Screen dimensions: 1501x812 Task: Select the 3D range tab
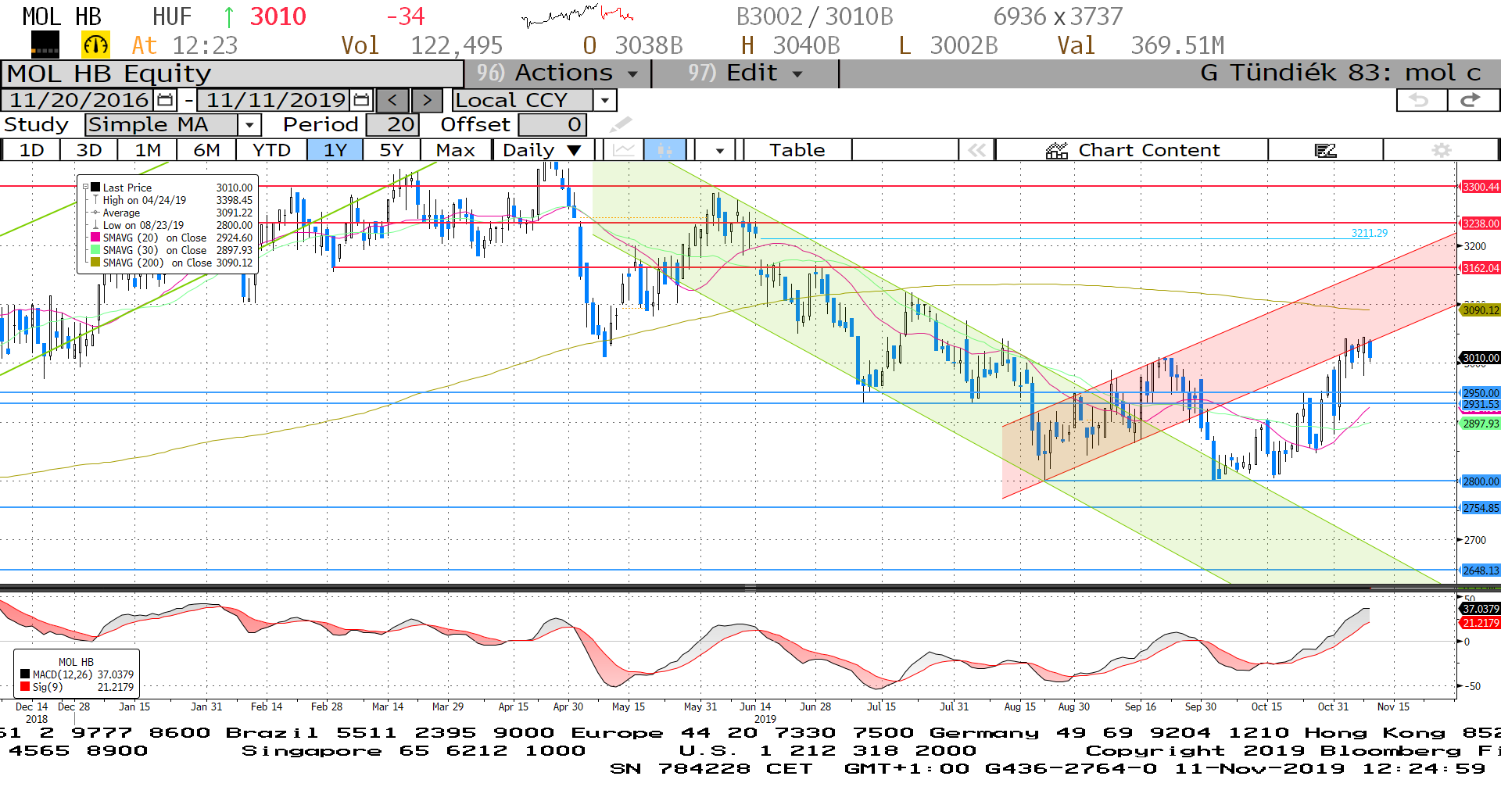[x=89, y=150]
